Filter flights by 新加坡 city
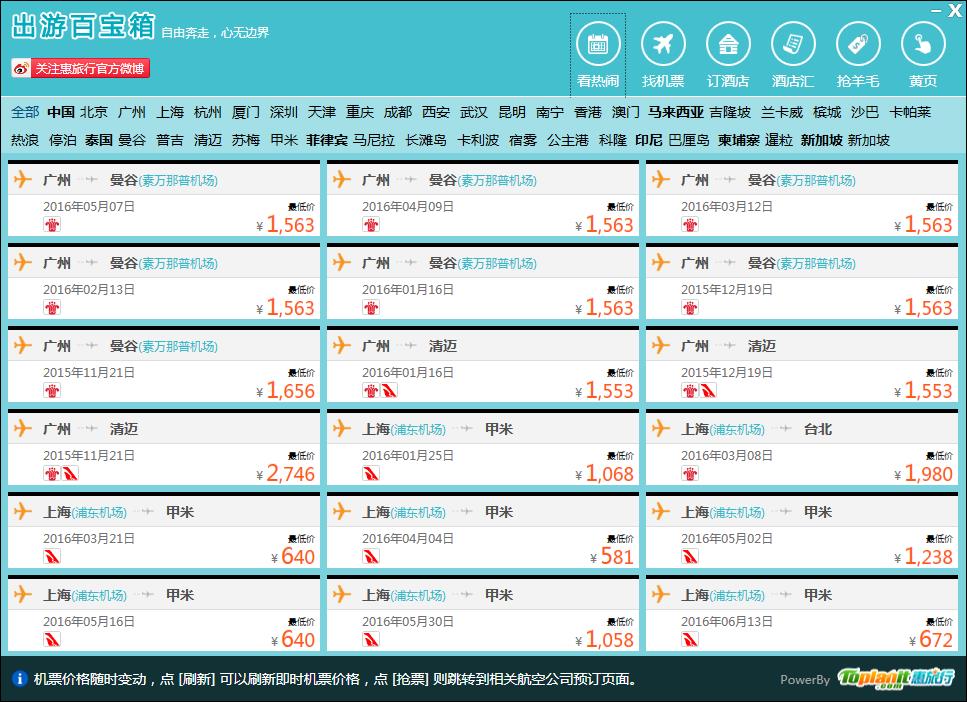This screenshot has width=967, height=702. click(x=869, y=140)
